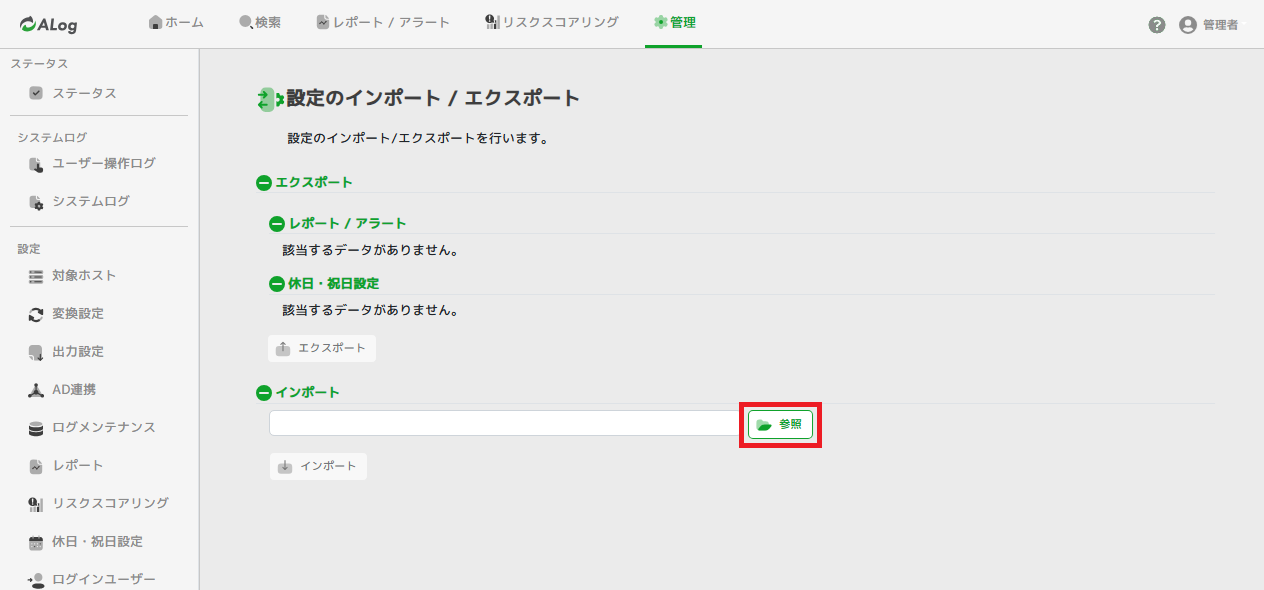The height and width of the screenshot is (590, 1264).
Task: Click the 出力設定 icon
Action: pos(36,352)
